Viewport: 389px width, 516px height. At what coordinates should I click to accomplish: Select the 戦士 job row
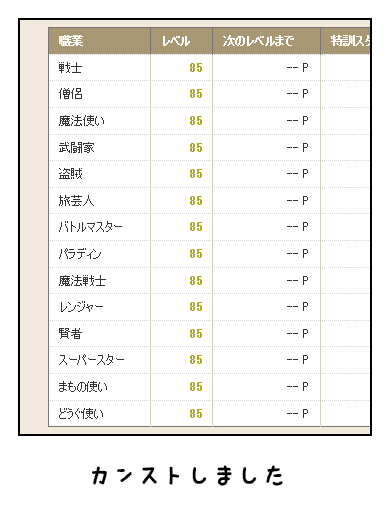click(210, 68)
